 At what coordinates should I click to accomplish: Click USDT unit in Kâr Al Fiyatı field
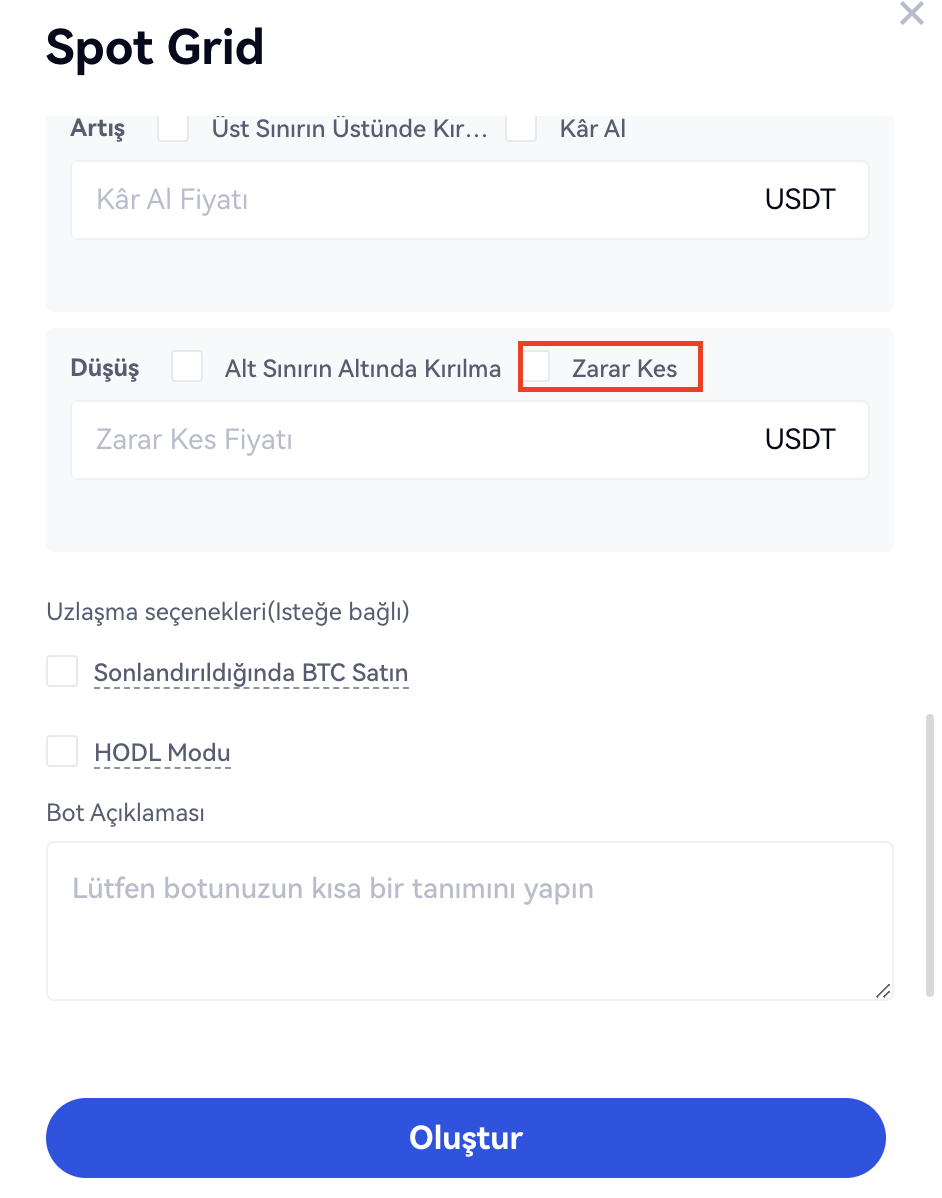click(800, 199)
